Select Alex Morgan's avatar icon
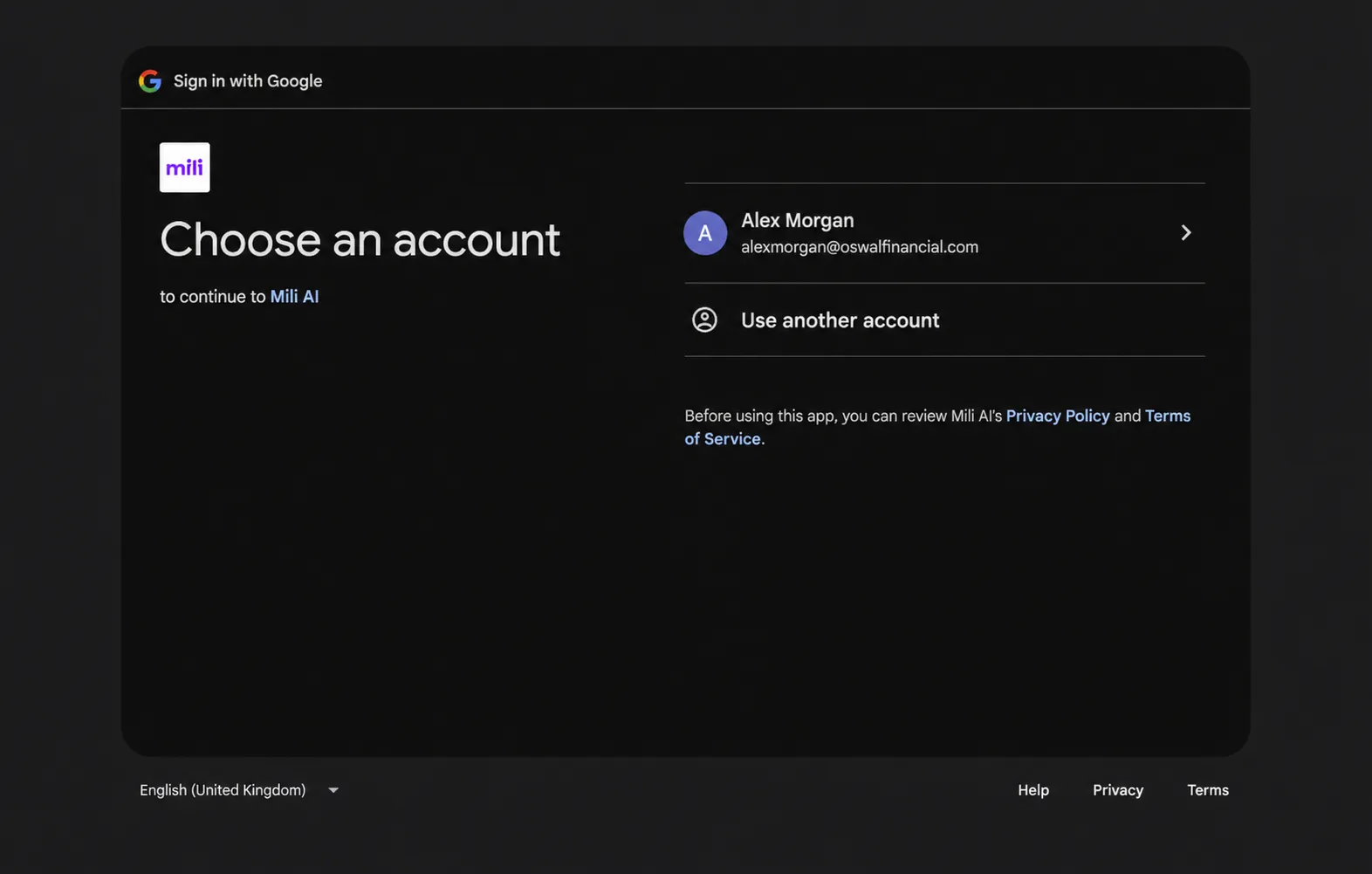1372x874 pixels. click(x=705, y=233)
